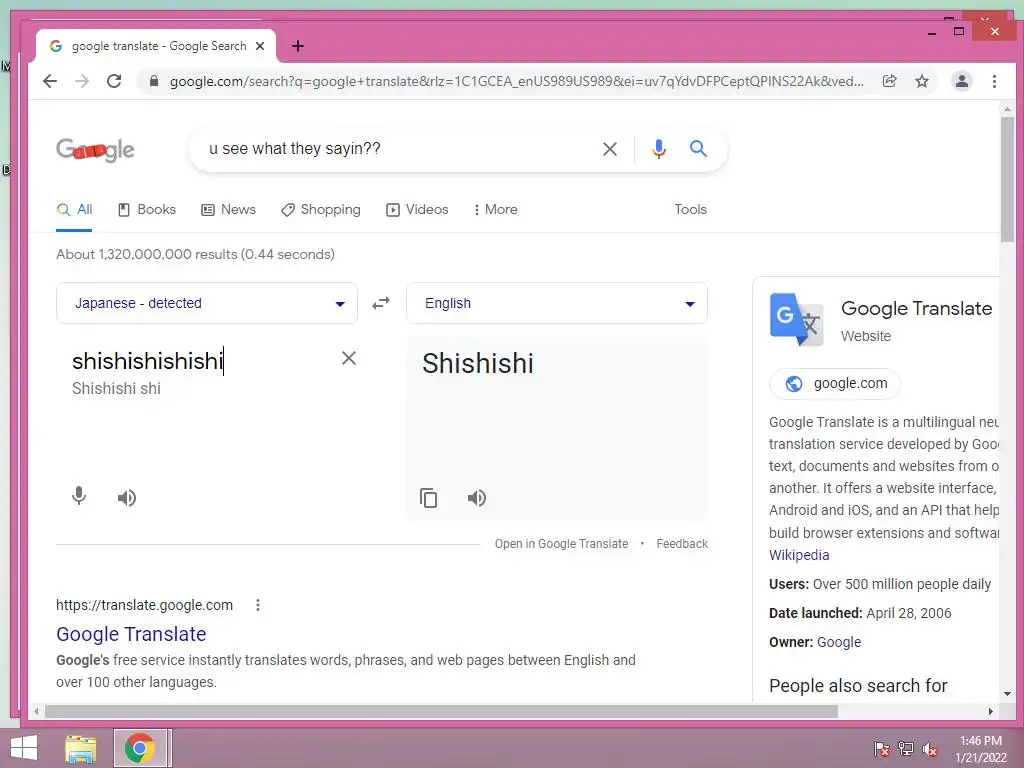
Task: Open a new browser tab
Action: 298,46
